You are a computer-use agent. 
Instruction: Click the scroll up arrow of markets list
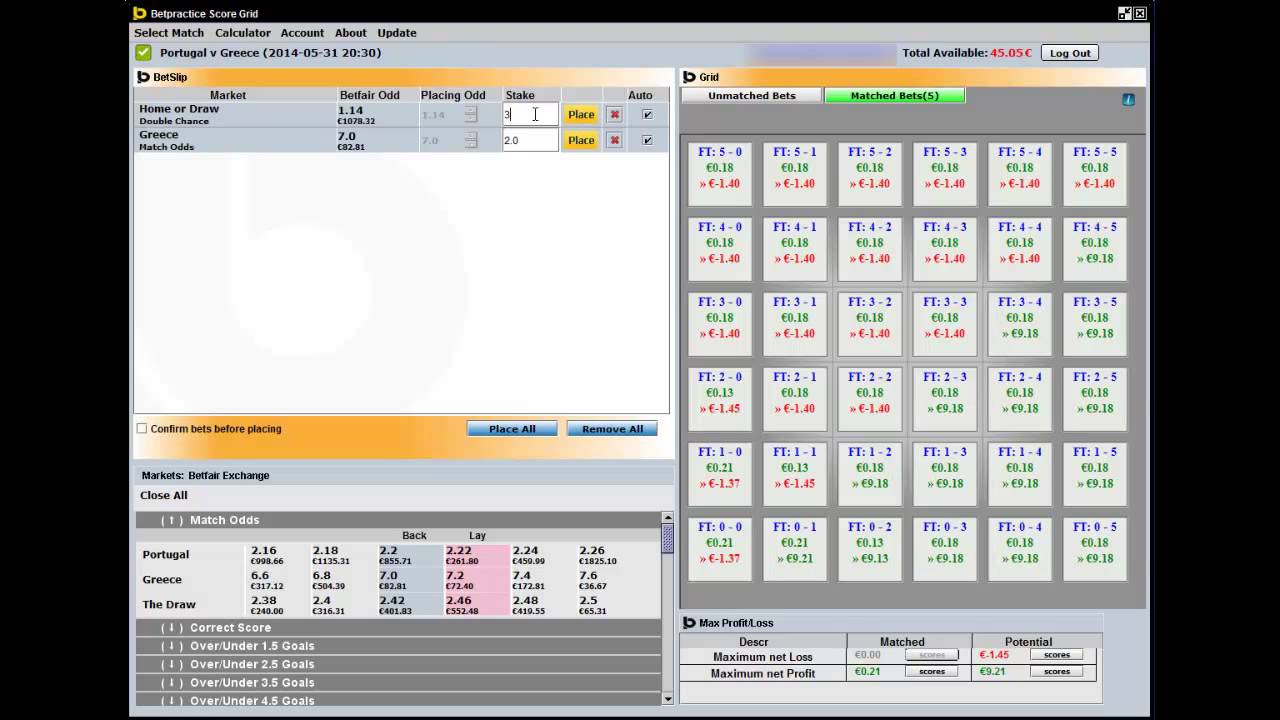click(x=668, y=517)
